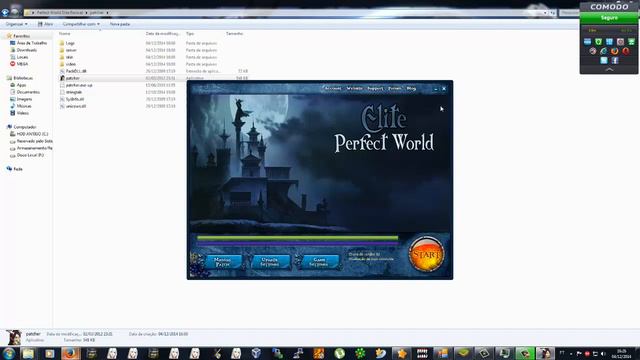
Task: Click Nova pasta in the Explorer toolbar
Action: pyautogui.click(x=120, y=24)
